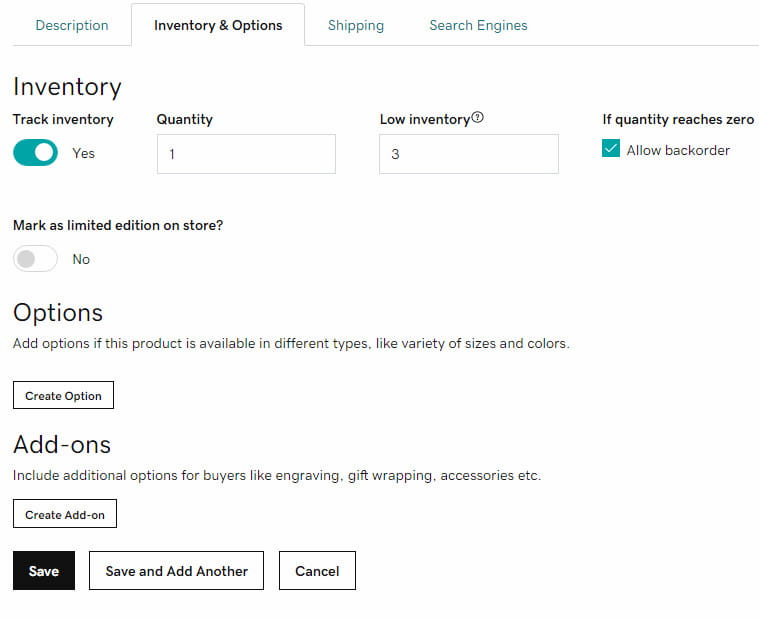Click the Add-ons section heading
Viewport: 759px width, 618px height.
[x=62, y=444]
